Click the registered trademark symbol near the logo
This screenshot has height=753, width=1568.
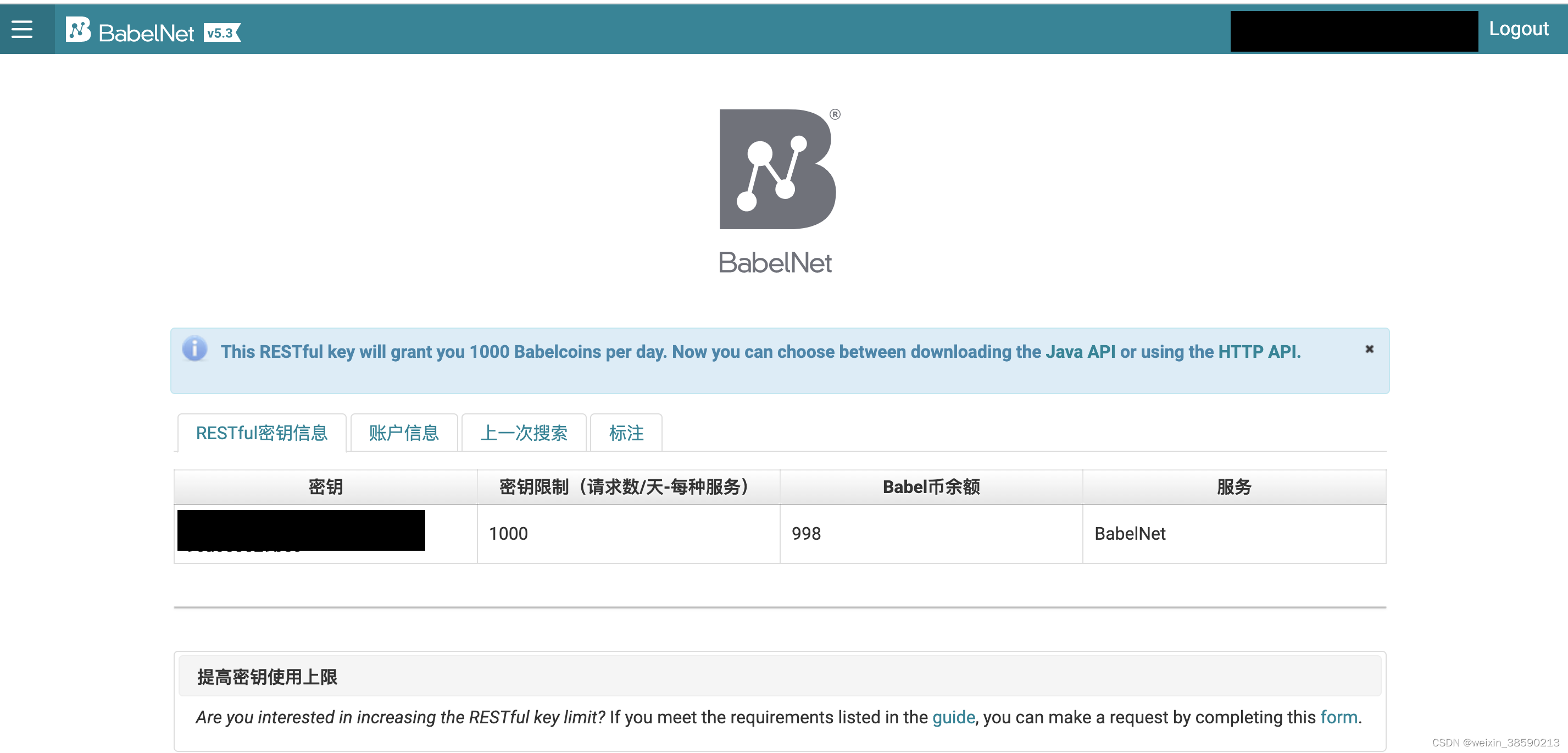tap(835, 113)
